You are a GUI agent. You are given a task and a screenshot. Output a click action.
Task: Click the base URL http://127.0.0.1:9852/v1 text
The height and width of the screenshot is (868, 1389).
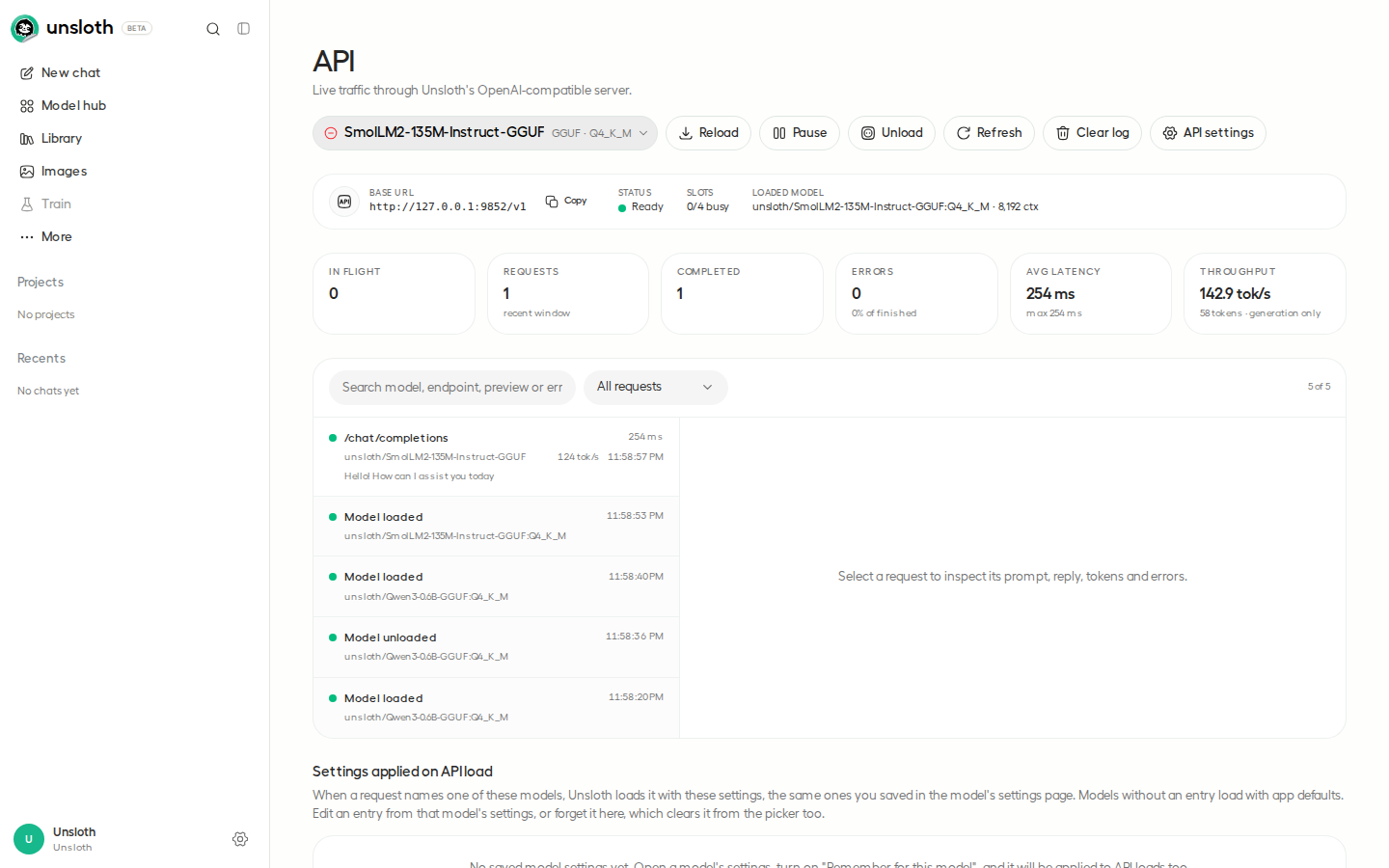pyautogui.click(x=448, y=206)
